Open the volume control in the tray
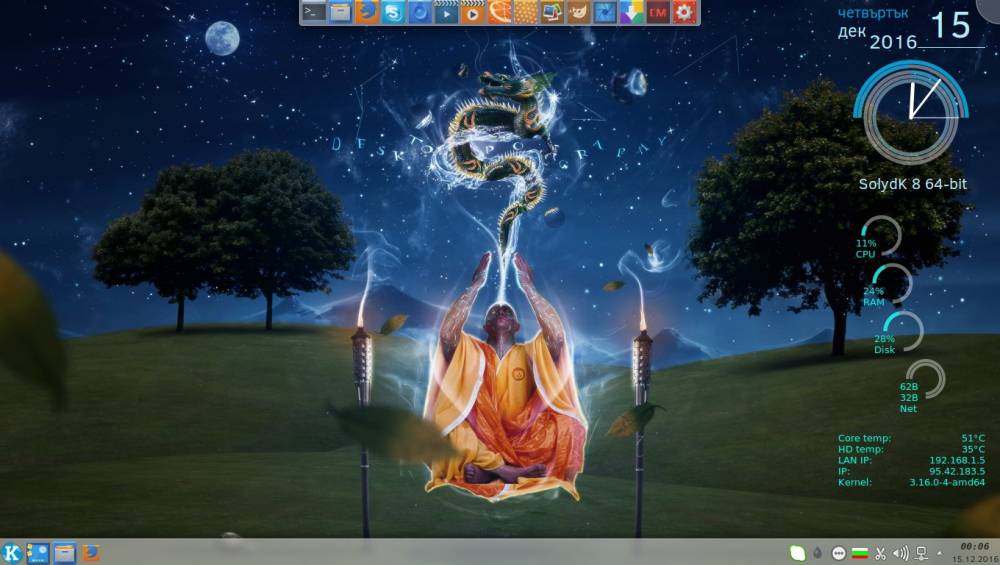The height and width of the screenshot is (565, 1000). coord(901,554)
